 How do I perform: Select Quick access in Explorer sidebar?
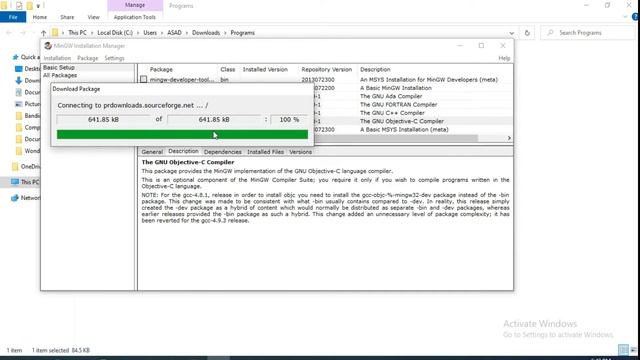[27, 57]
